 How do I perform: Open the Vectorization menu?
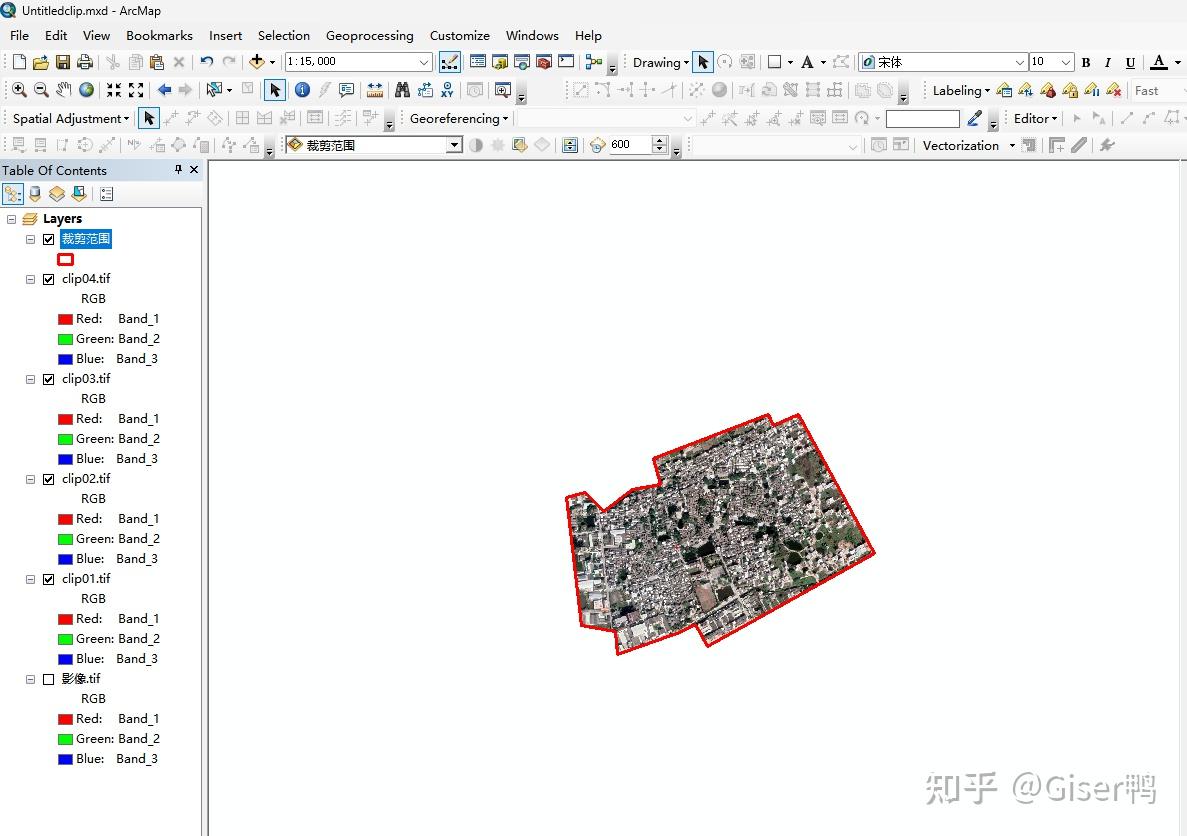tap(963, 145)
